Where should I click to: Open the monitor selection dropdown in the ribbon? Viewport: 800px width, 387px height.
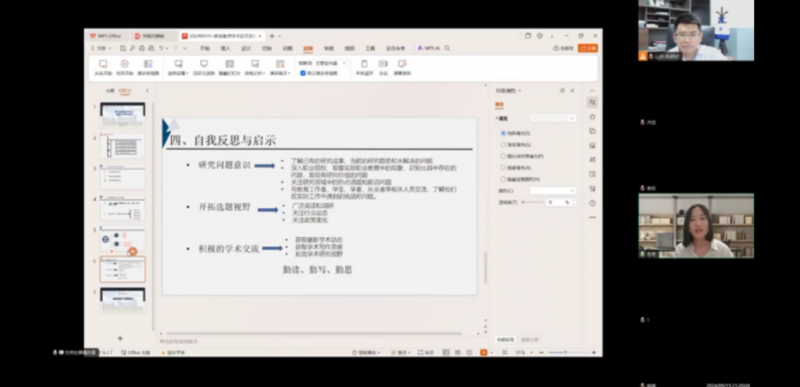click(330, 63)
